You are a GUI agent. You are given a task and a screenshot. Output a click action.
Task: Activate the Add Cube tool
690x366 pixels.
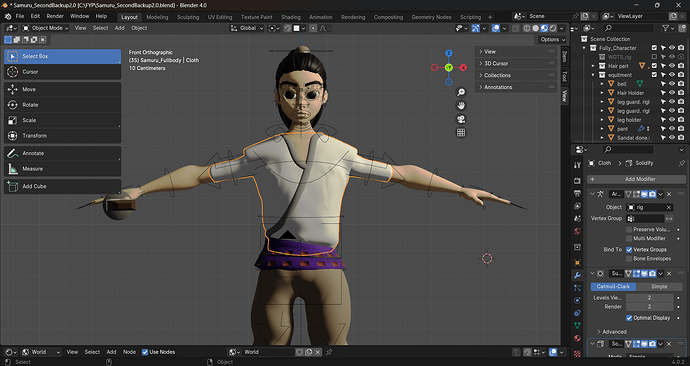tap(62, 186)
